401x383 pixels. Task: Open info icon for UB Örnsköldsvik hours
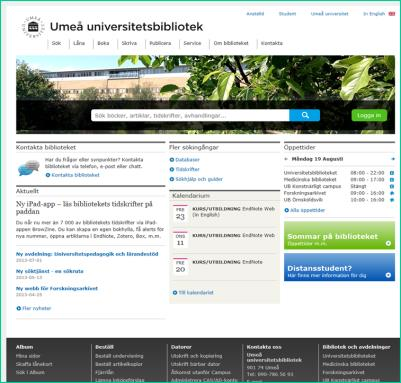pyautogui.click(x=392, y=200)
